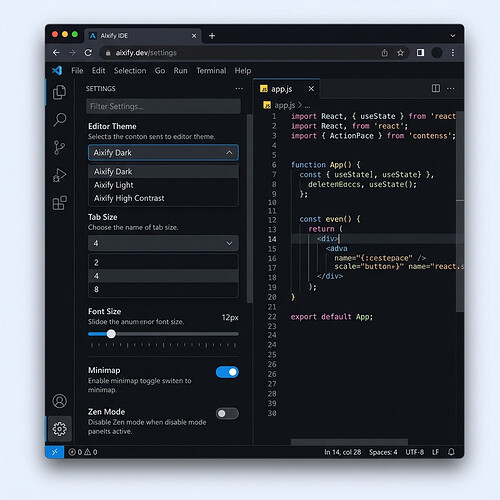The width and height of the screenshot is (500, 500).
Task: Open the Explorer files icon in activity bar
Action: pyautogui.click(x=59, y=92)
